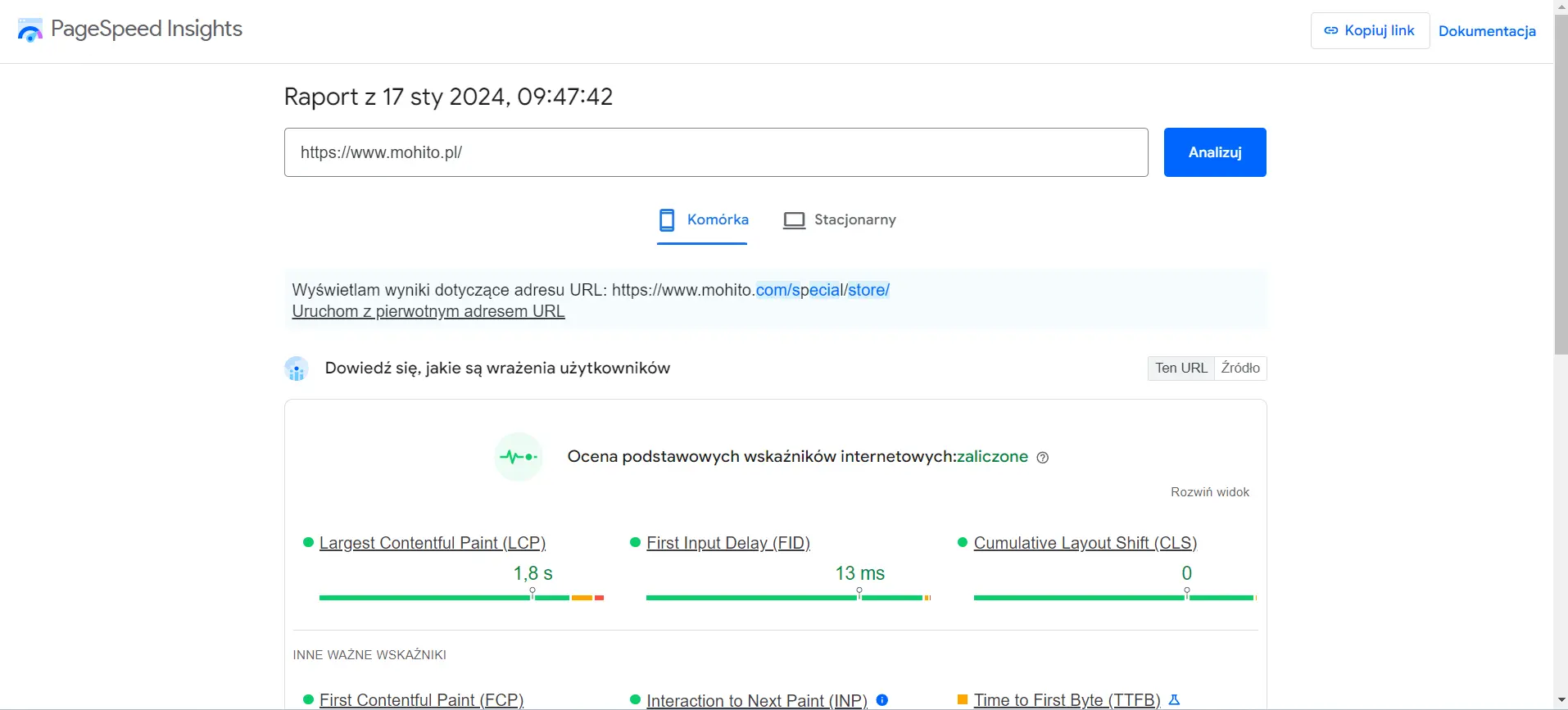This screenshot has height=710, width=1568.
Task: Click the CLS value 0
Action: click(1186, 573)
